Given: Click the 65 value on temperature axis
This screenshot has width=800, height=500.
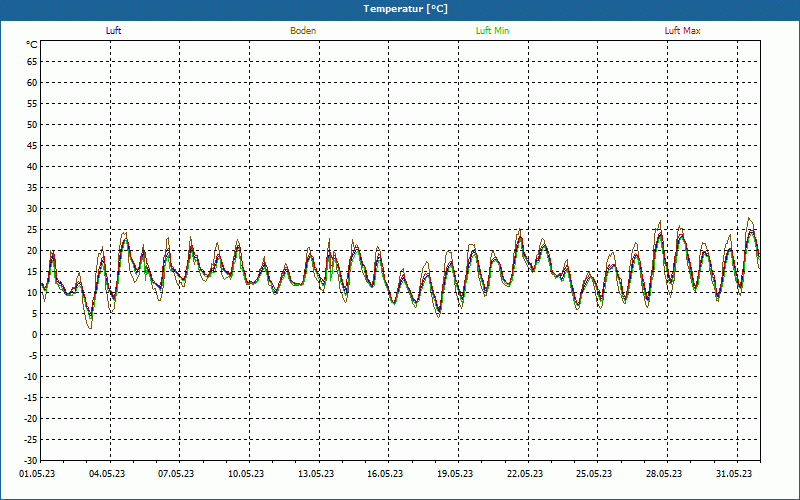Looking at the screenshot, I should click(32, 62).
